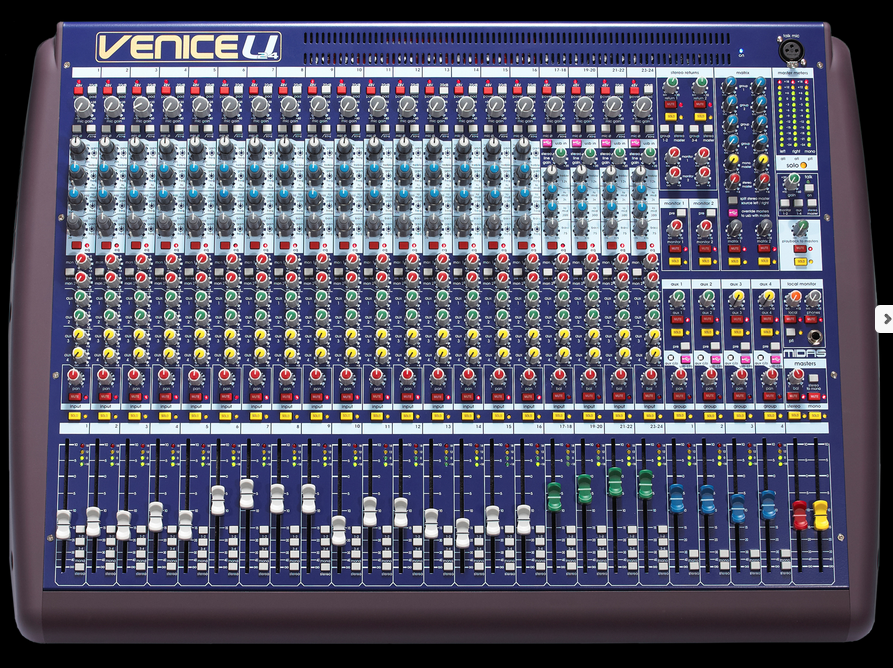The height and width of the screenshot is (668, 893).
Task: Mute the mono master output
Action: (x=814, y=396)
